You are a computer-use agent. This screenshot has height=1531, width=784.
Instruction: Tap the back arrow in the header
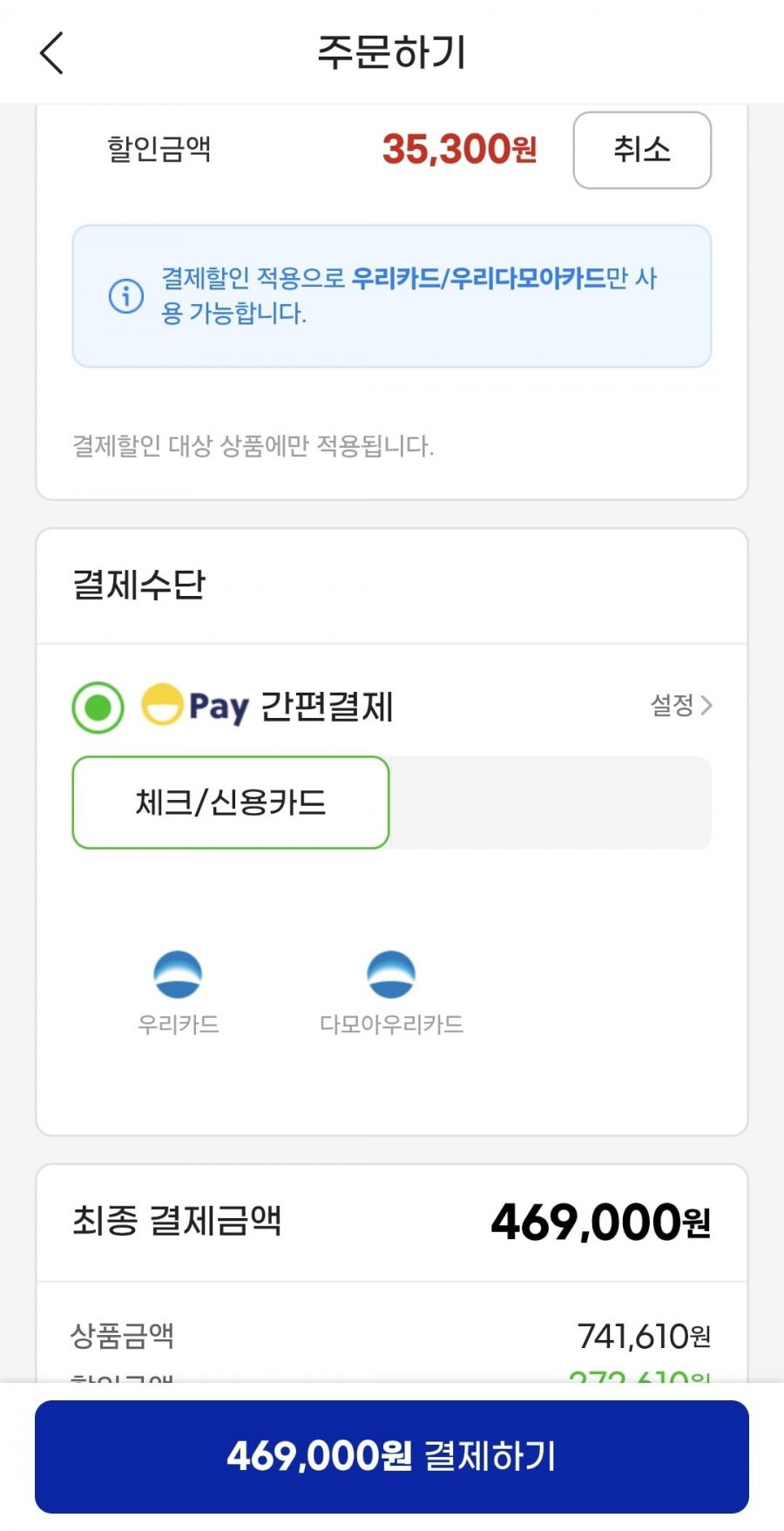click(x=52, y=53)
